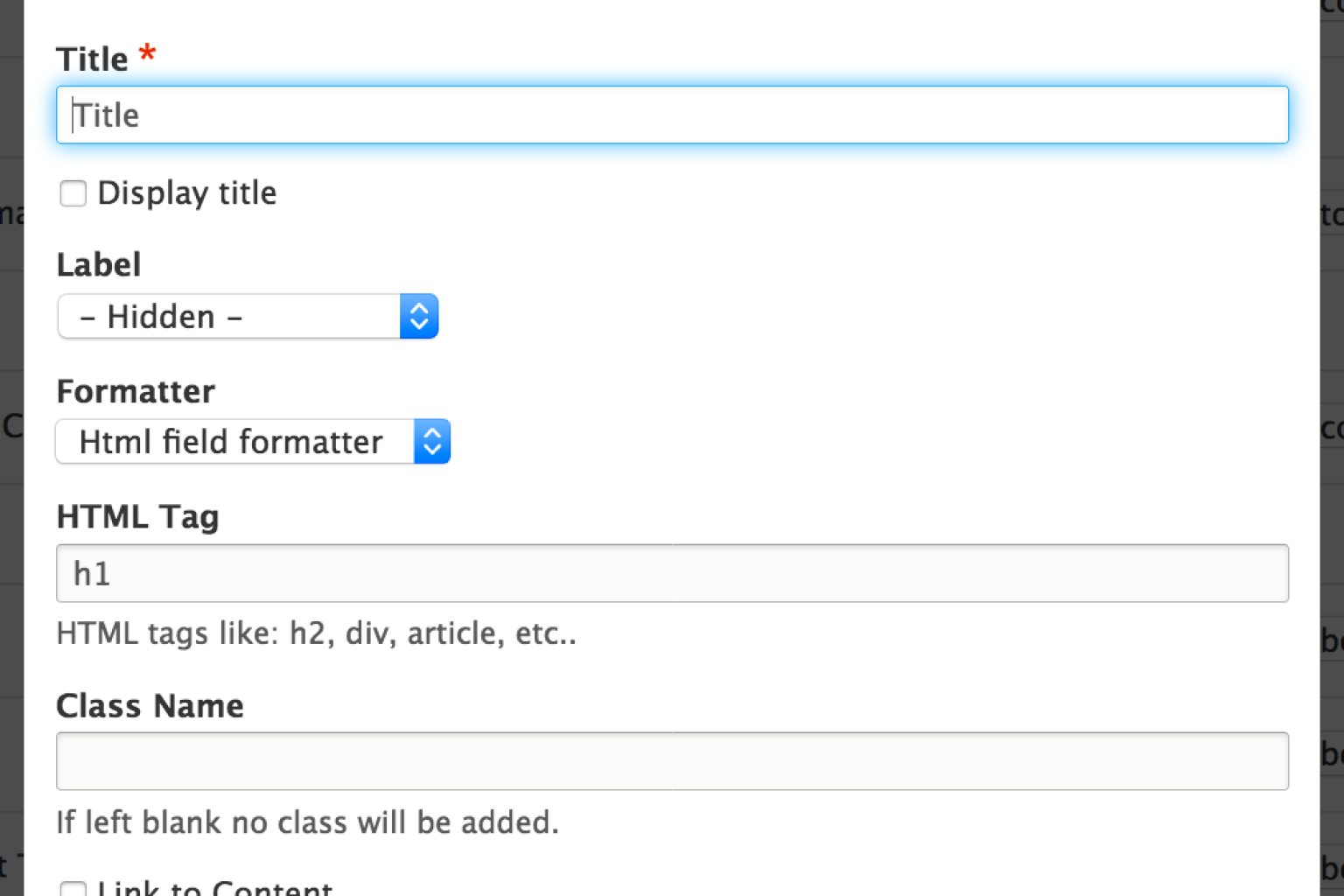Open the Label dropdown stepper arrows
The image size is (1344, 896).
click(x=419, y=316)
